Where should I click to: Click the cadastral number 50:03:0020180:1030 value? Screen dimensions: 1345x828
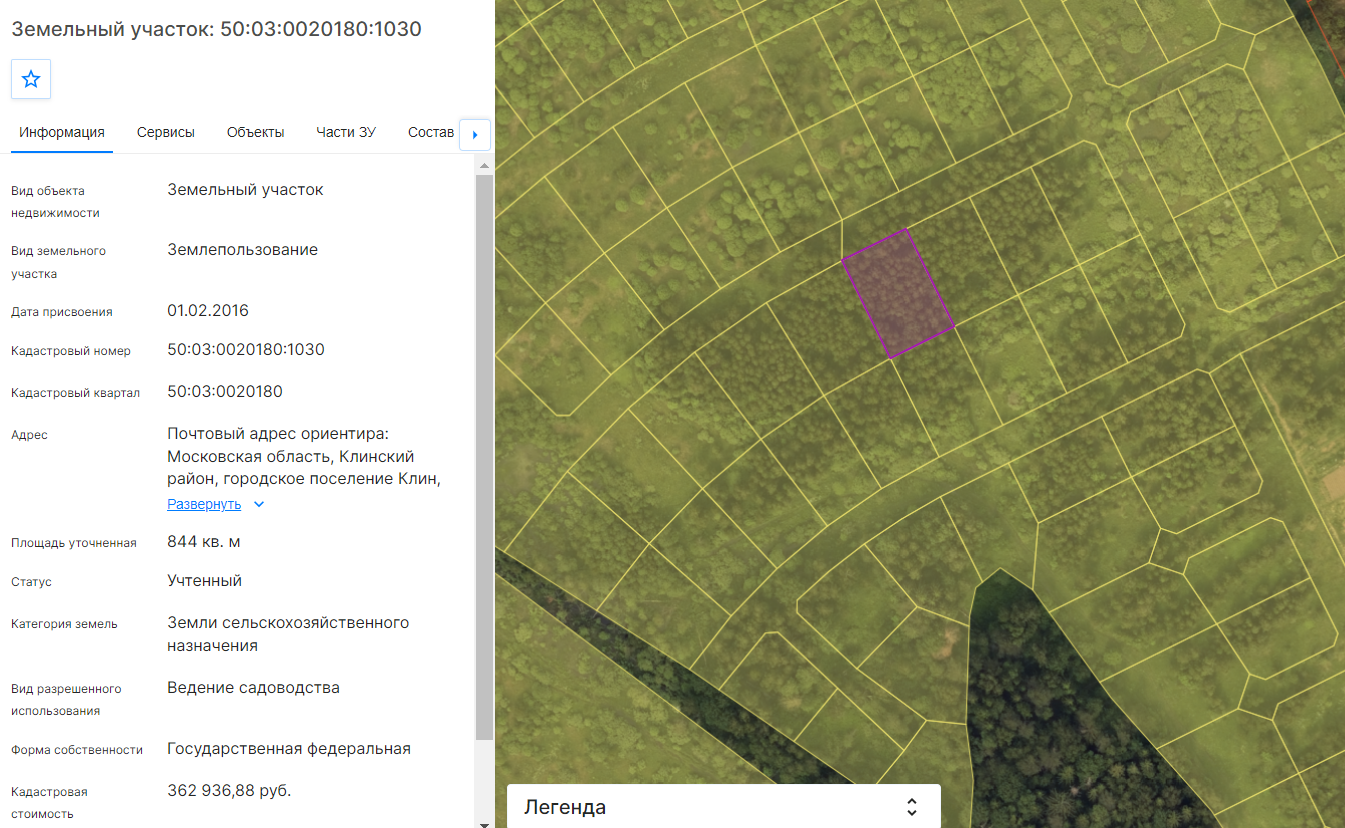pyautogui.click(x=246, y=350)
